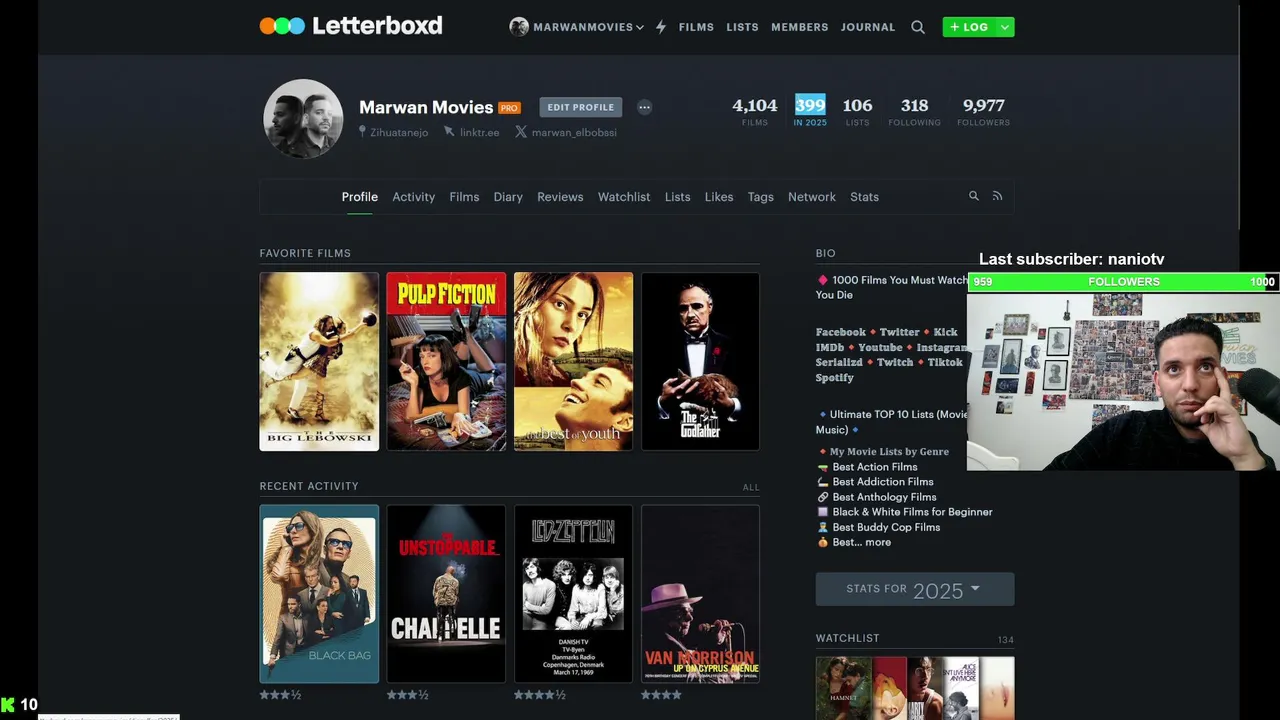Select the Profile tab
The width and height of the screenshot is (1280, 720).
pyautogui.click(x=360, y=197)
